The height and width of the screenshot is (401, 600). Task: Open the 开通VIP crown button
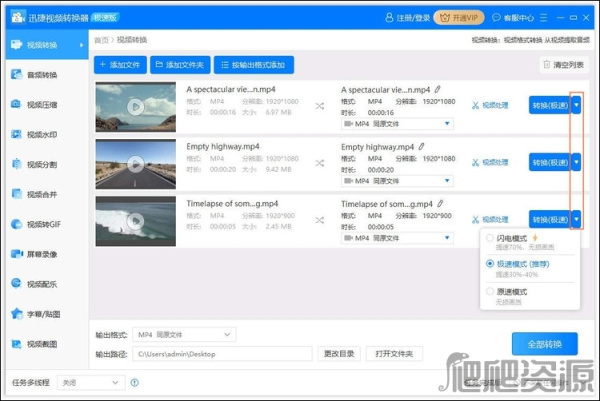click(x=459, y=18)
